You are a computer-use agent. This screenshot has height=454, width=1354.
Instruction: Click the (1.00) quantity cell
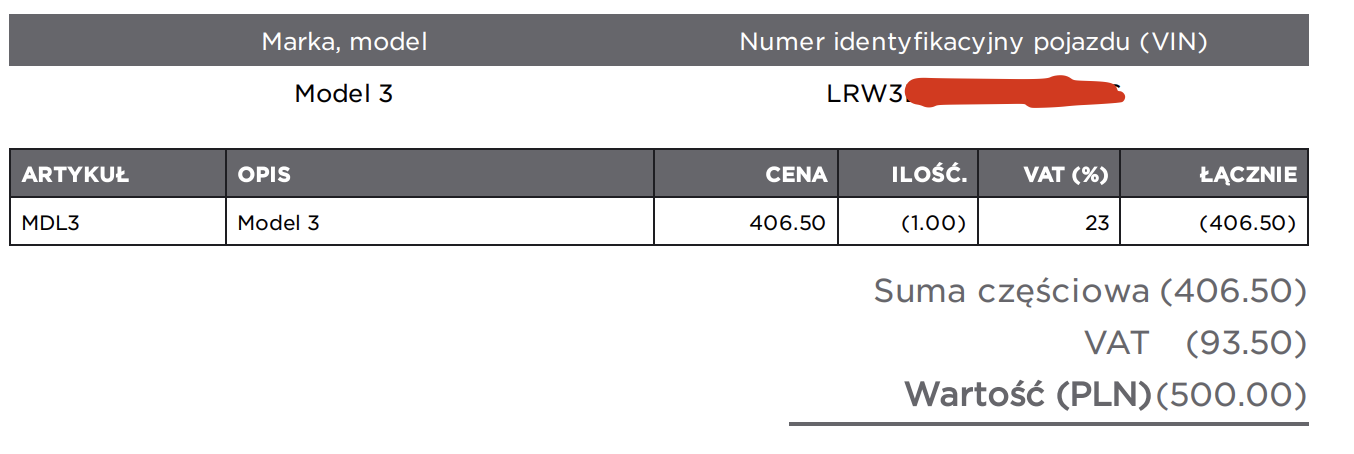tap(908, 222)
